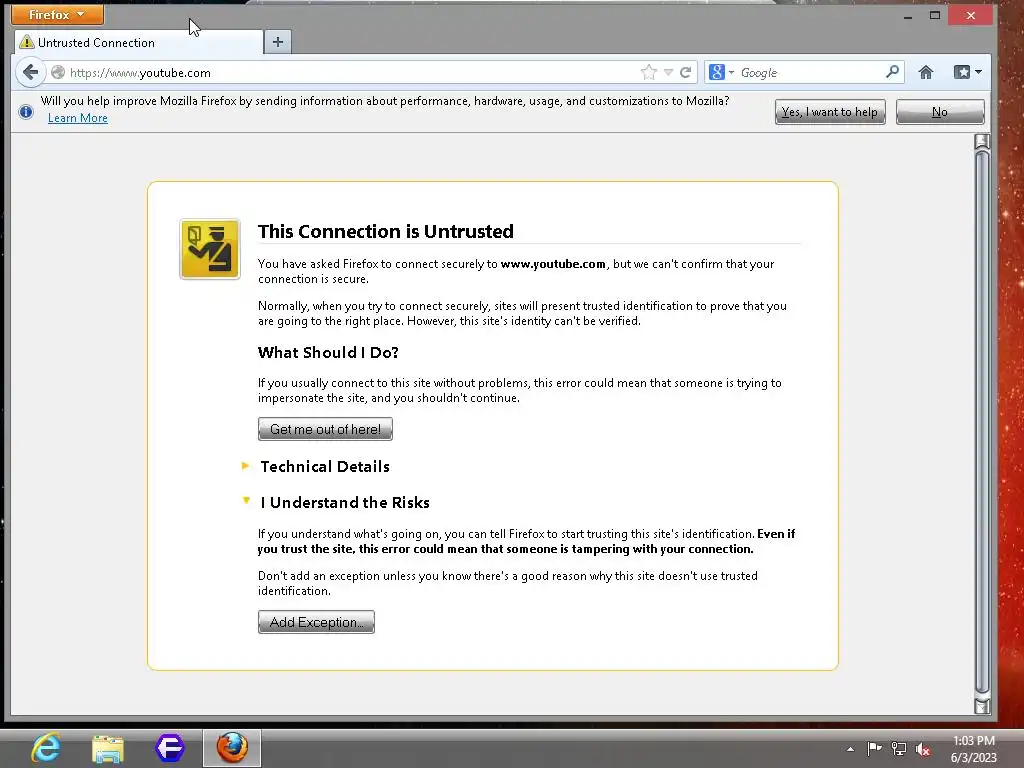The height and width of the screenshot is (768, 1024).
Task: Click the This Connection is Untrusted heading
Action: coord(386,231)
